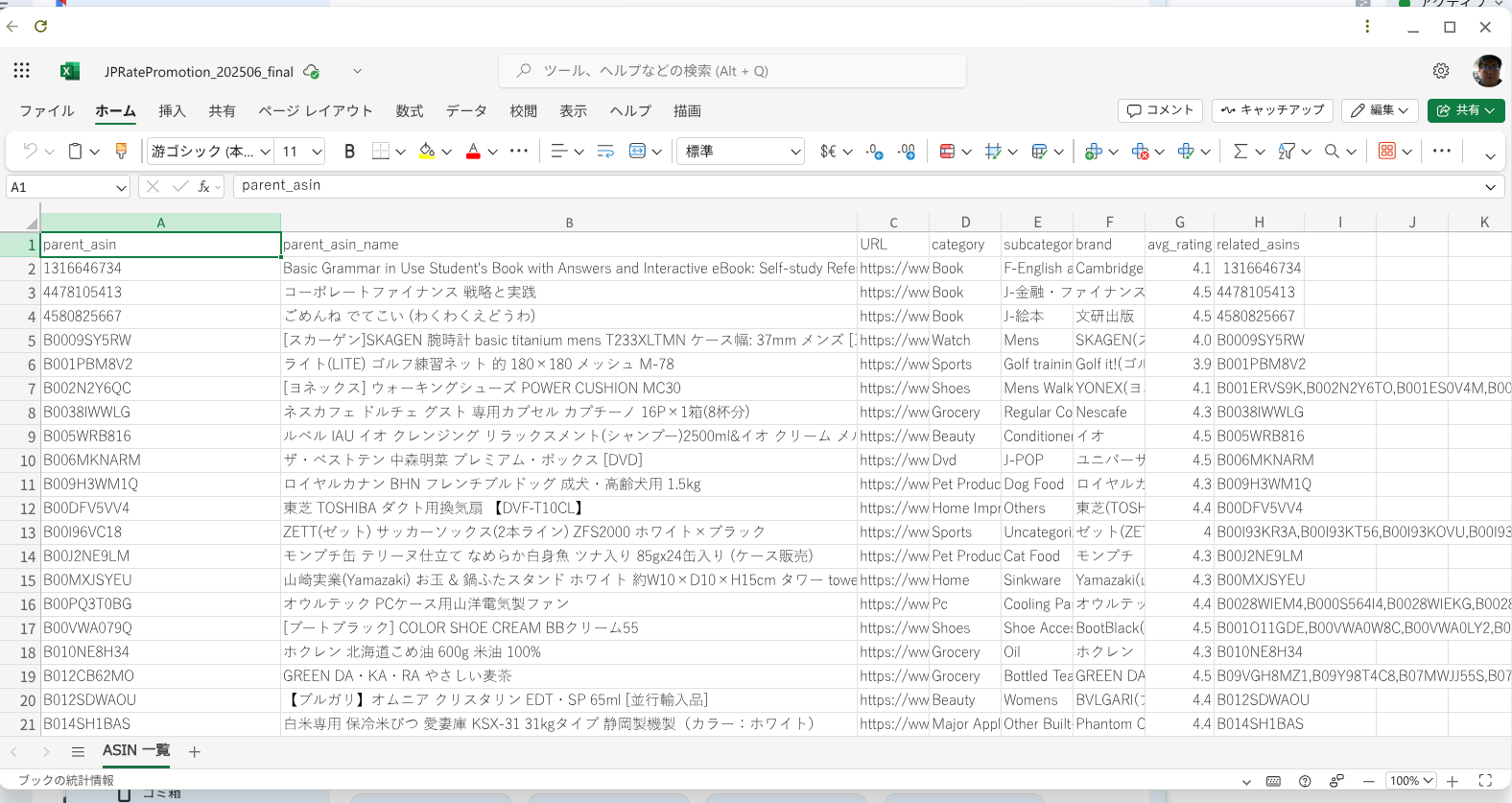Screen dimensions: 1512x803
Task: Open the Name Box dropdown for A1
Action: (121, 188)
